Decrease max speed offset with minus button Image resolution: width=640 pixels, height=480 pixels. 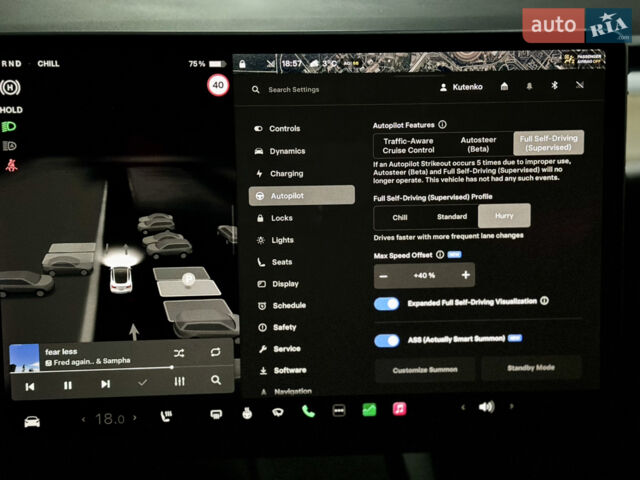(x=383, y=276)
